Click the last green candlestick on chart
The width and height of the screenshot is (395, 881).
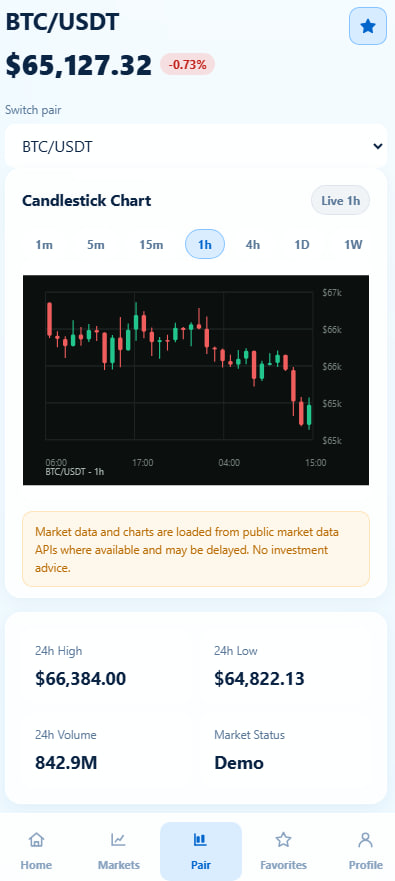(x=308, y=414)
